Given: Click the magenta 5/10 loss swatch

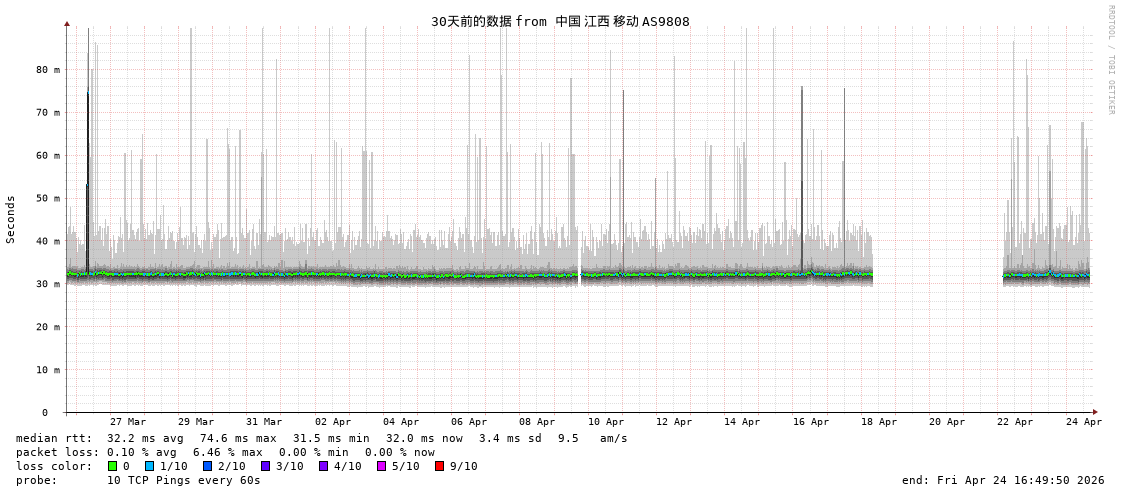Looking at the screenshot, I should click(x=382, y=466).
